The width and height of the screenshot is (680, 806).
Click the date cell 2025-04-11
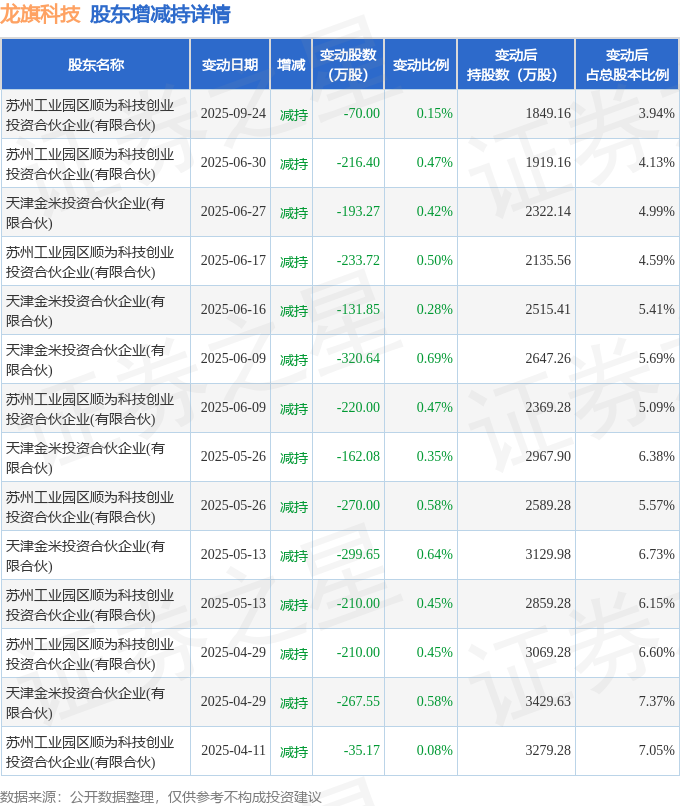pos(233,750)
